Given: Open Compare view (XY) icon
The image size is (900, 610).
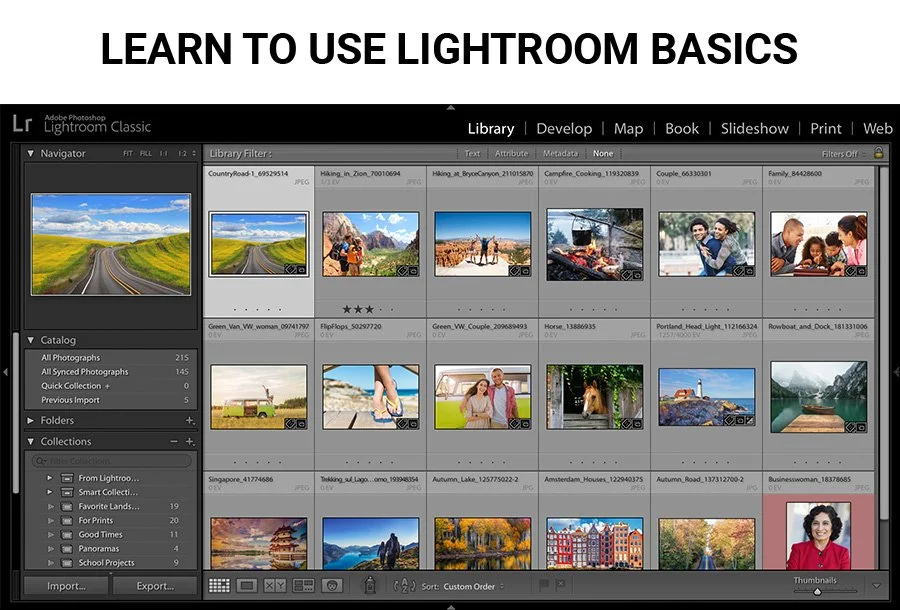Looking at the screenshot, I should click(275, 585).
